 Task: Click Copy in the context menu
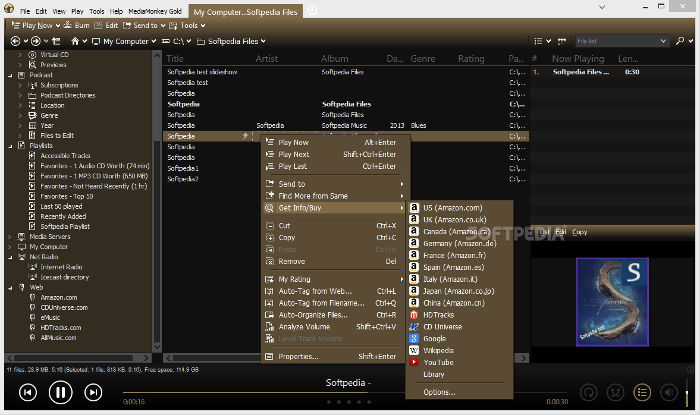[335, 238]
